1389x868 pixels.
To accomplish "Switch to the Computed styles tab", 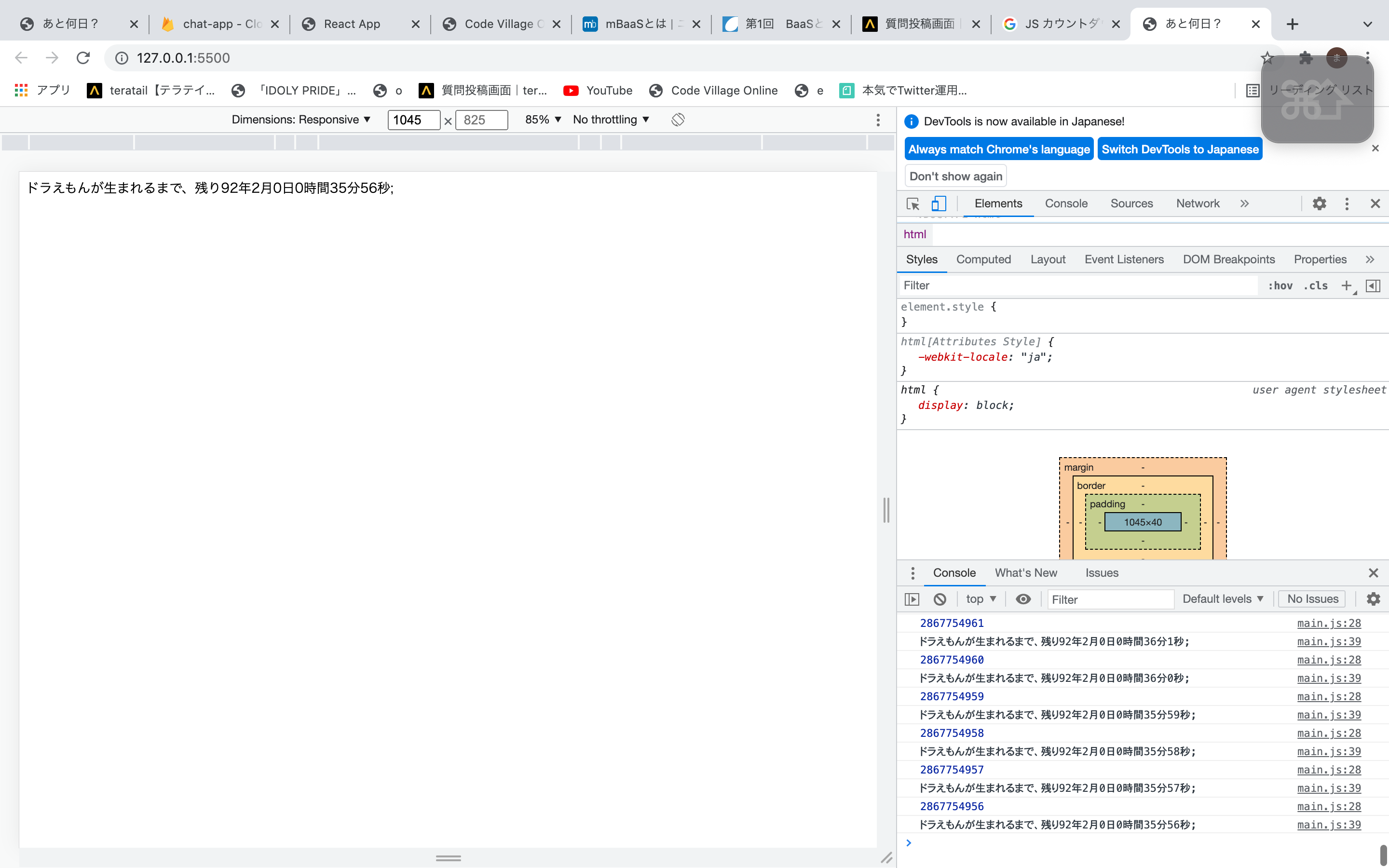I will pyautogui.click(x=983, y=259).
